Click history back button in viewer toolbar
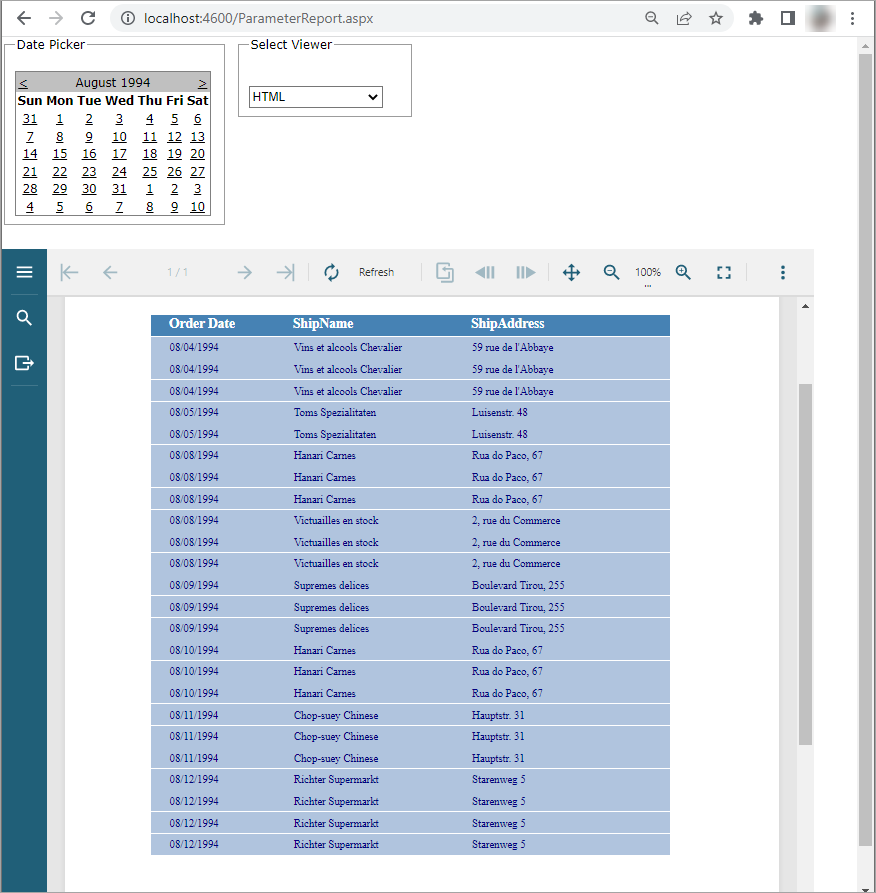Image resolution: width=876 pixels, height=893 pixels. [x=485, y=273]
